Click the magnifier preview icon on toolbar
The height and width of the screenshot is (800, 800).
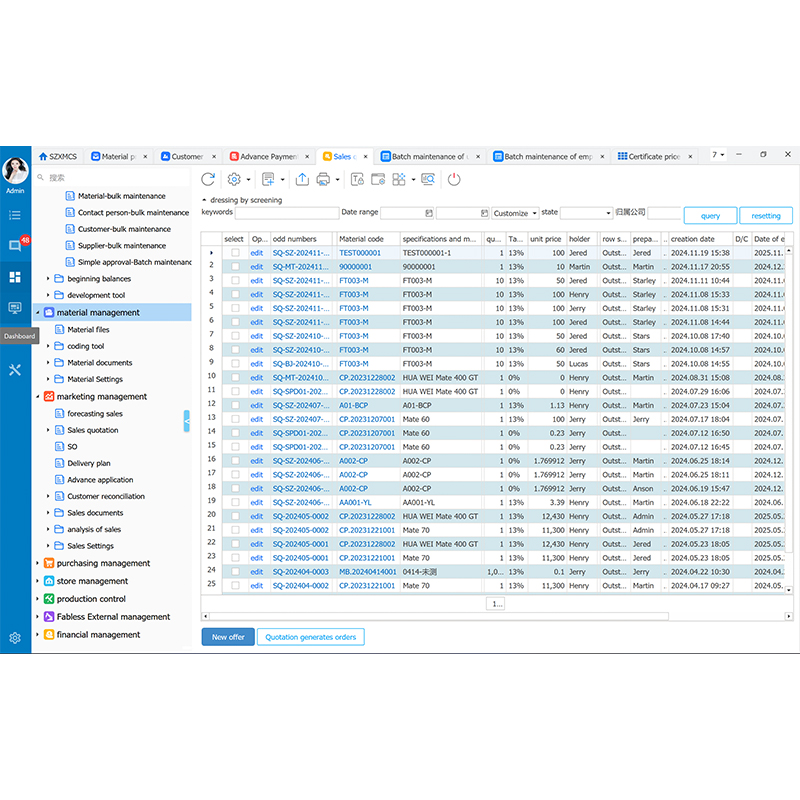[x=426, y=179]
